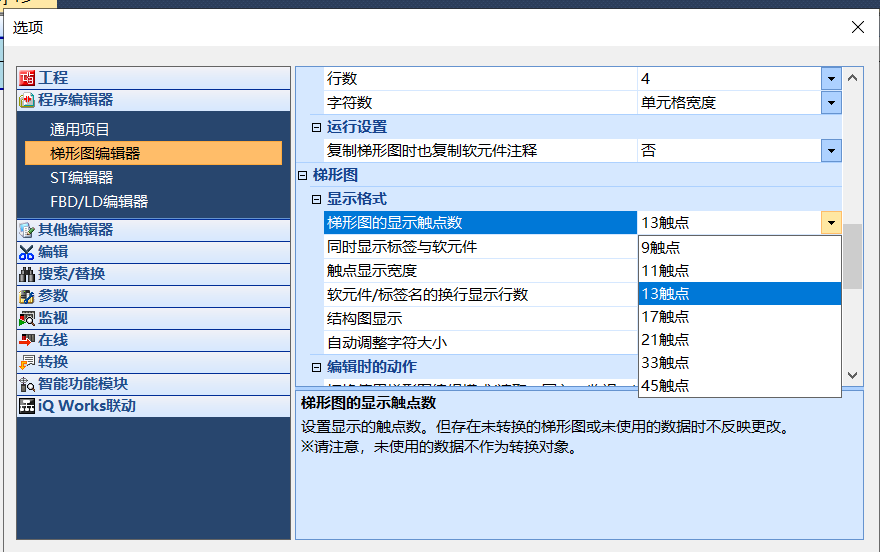
Task: Close the 选项 dialog
Action: click(x=857, y=27)
